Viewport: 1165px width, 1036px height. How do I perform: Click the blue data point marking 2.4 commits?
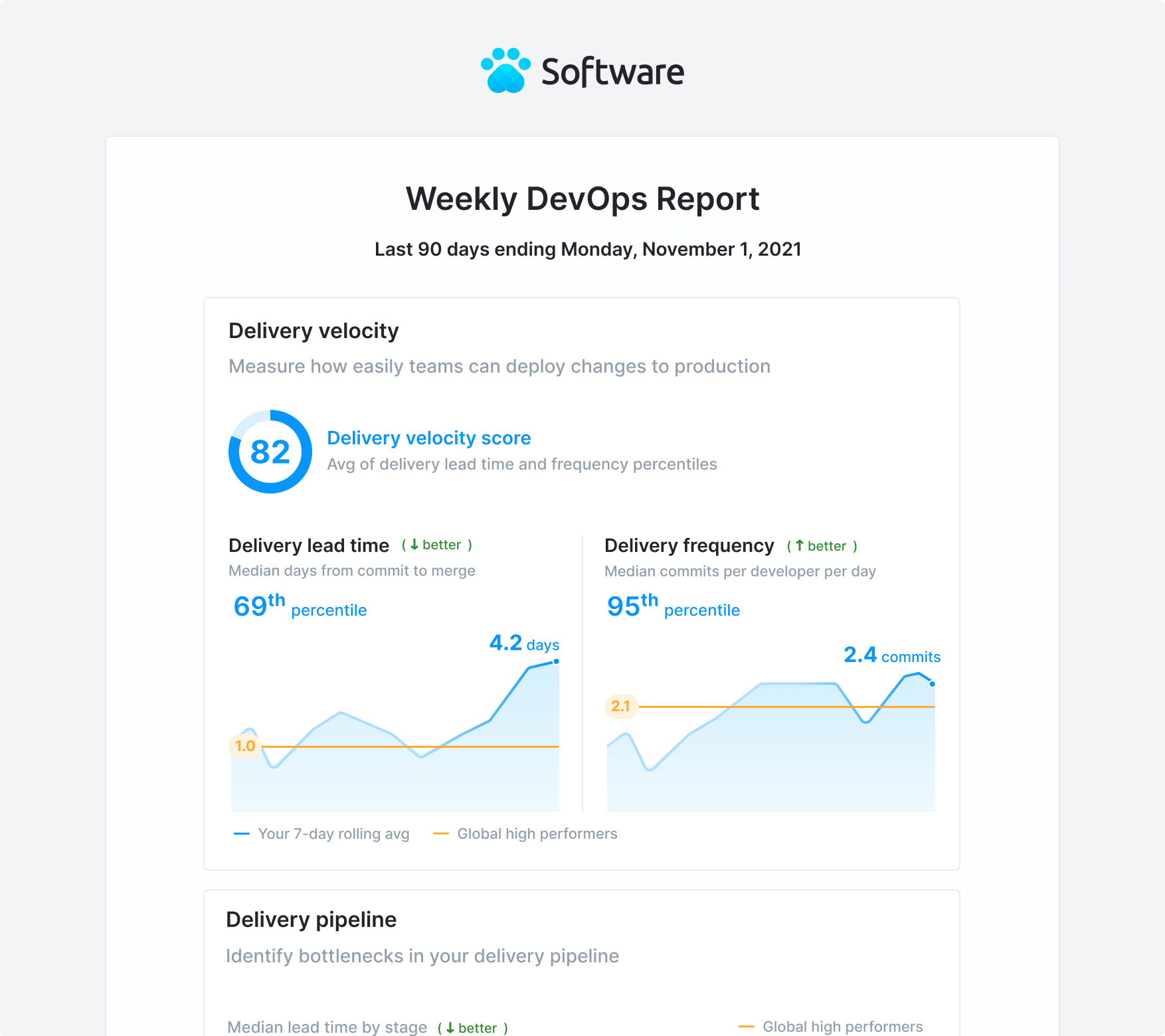932,683
